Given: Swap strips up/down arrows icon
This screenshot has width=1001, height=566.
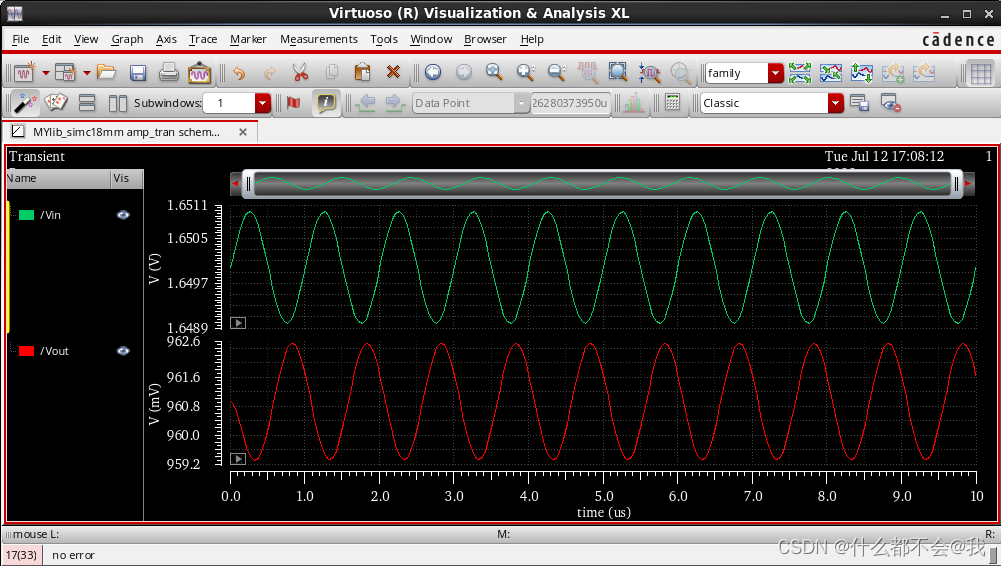Looking at the screenshot, I should point(862,73).
